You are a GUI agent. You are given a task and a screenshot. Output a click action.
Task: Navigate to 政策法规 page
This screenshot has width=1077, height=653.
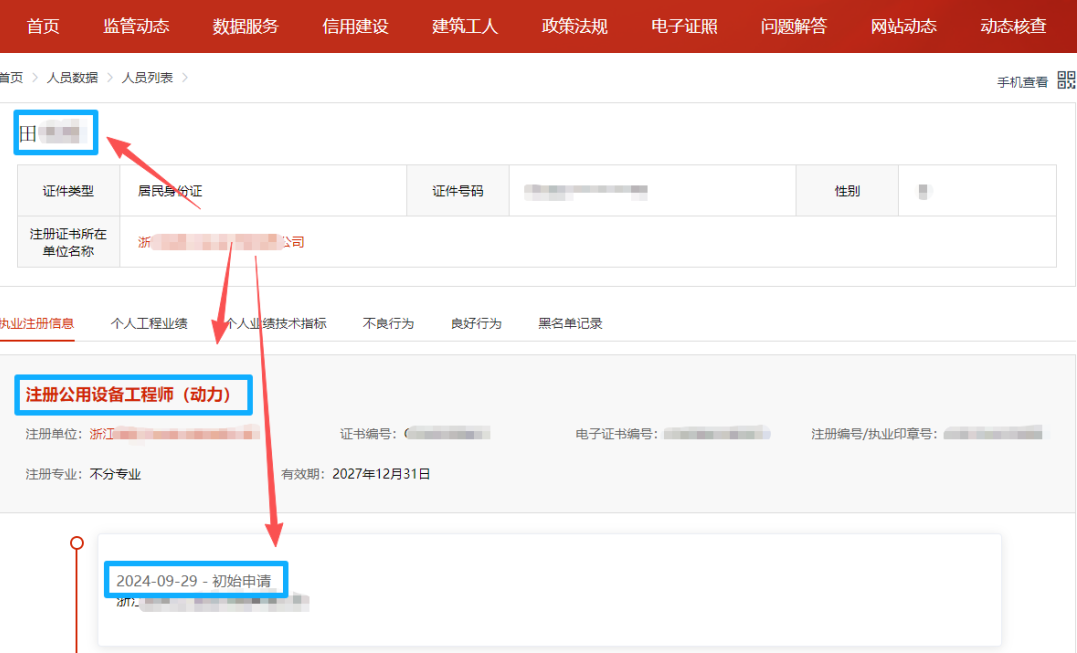point(574,26)
